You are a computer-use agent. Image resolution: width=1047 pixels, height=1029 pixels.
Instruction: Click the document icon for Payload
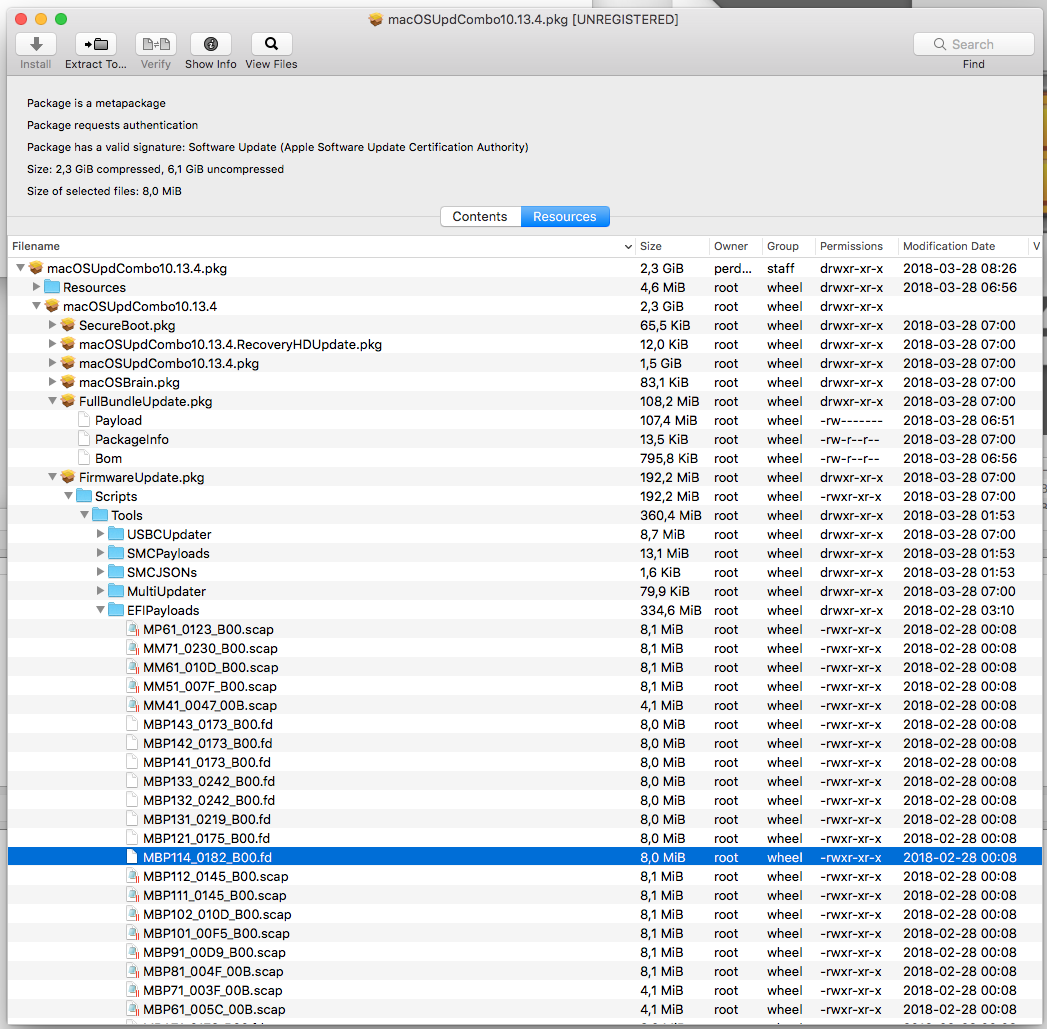83,420
